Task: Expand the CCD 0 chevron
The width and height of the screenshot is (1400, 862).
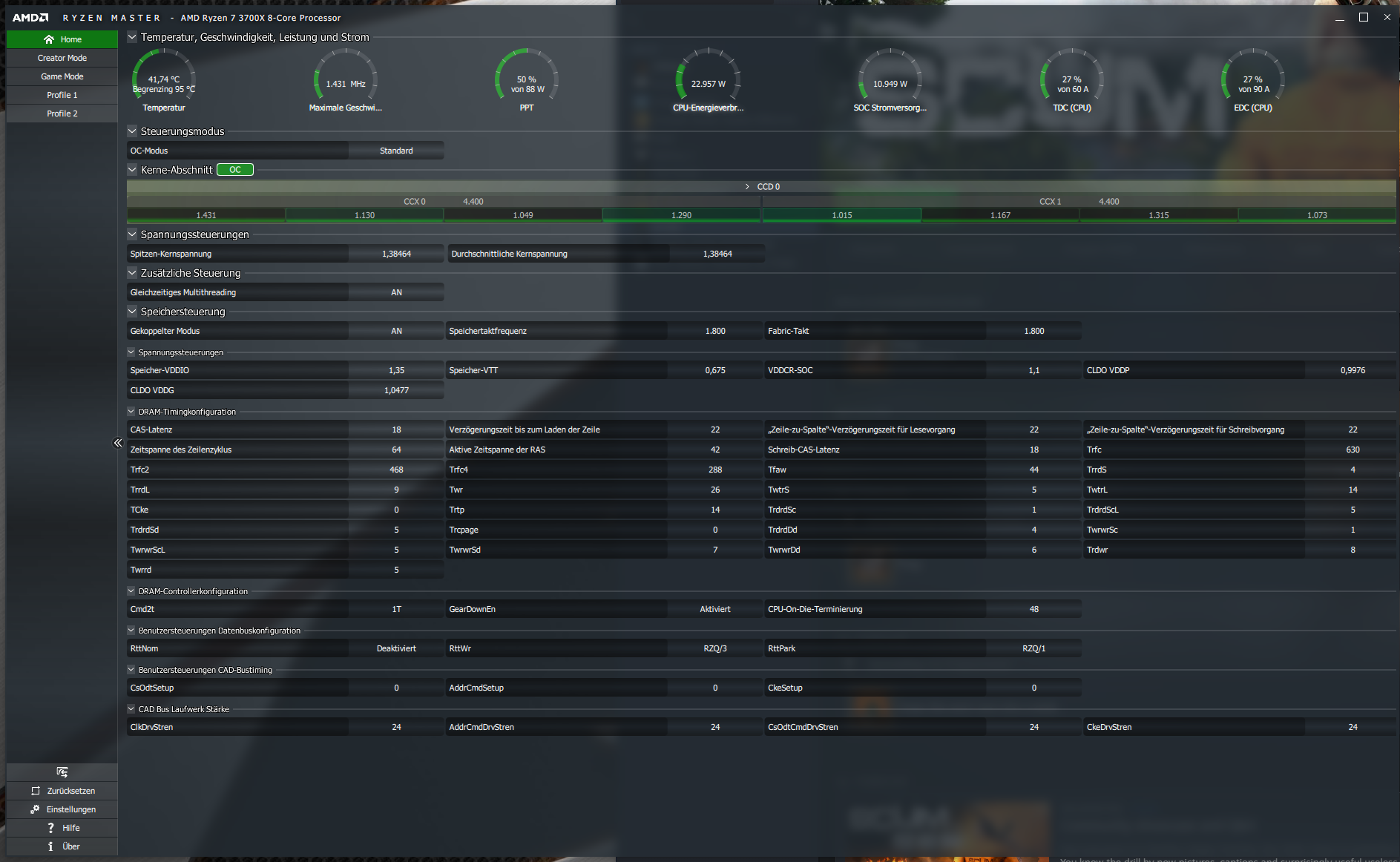Action: click(x=747, y=187)
